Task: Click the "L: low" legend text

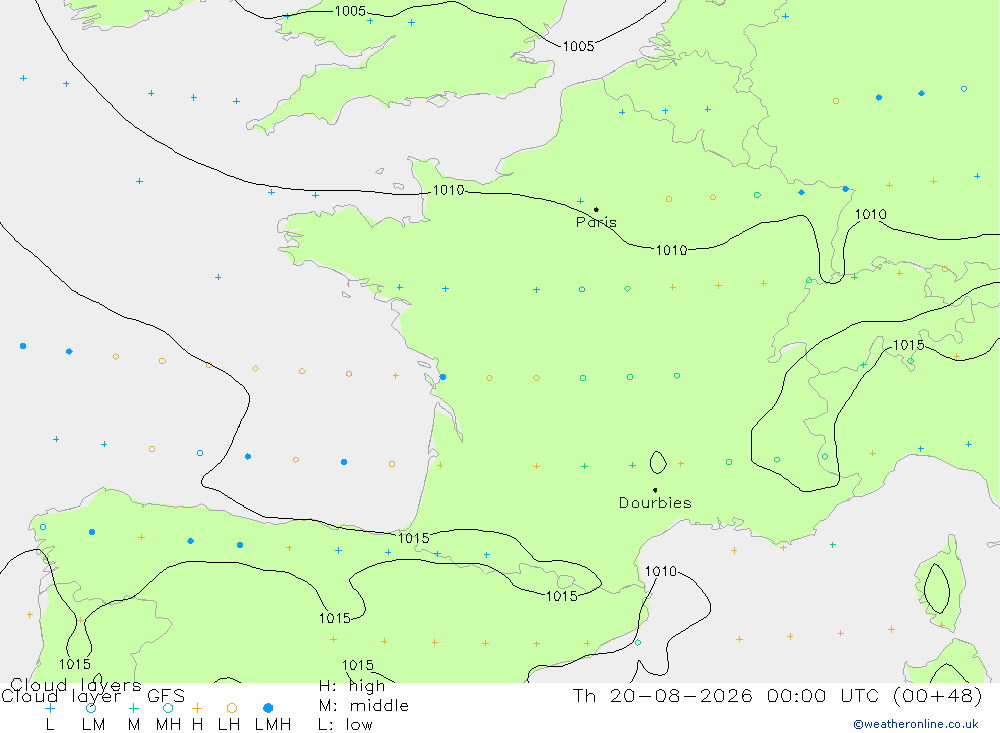Action: [345, 725]
